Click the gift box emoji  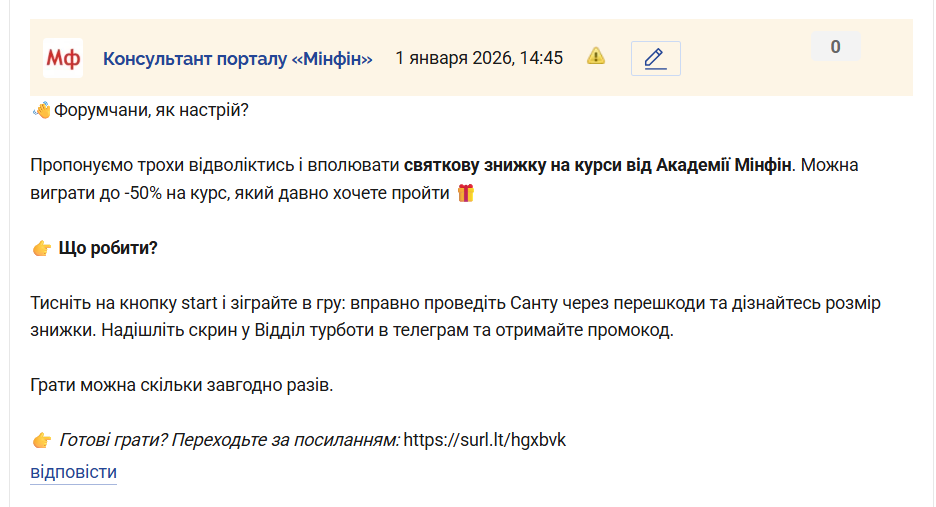[465, 193]
